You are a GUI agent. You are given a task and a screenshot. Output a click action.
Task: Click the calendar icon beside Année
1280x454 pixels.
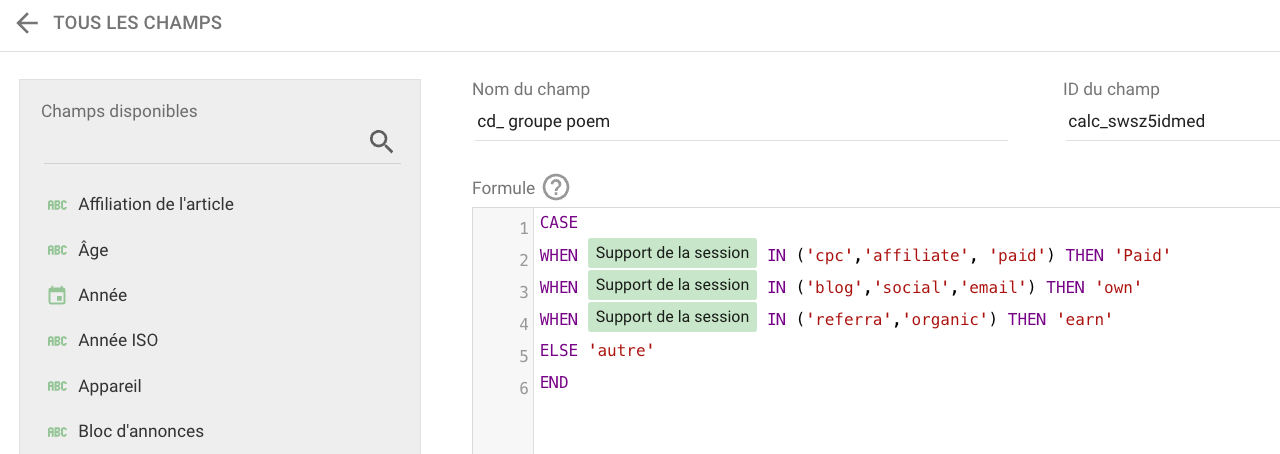click(x=58, y=295)
